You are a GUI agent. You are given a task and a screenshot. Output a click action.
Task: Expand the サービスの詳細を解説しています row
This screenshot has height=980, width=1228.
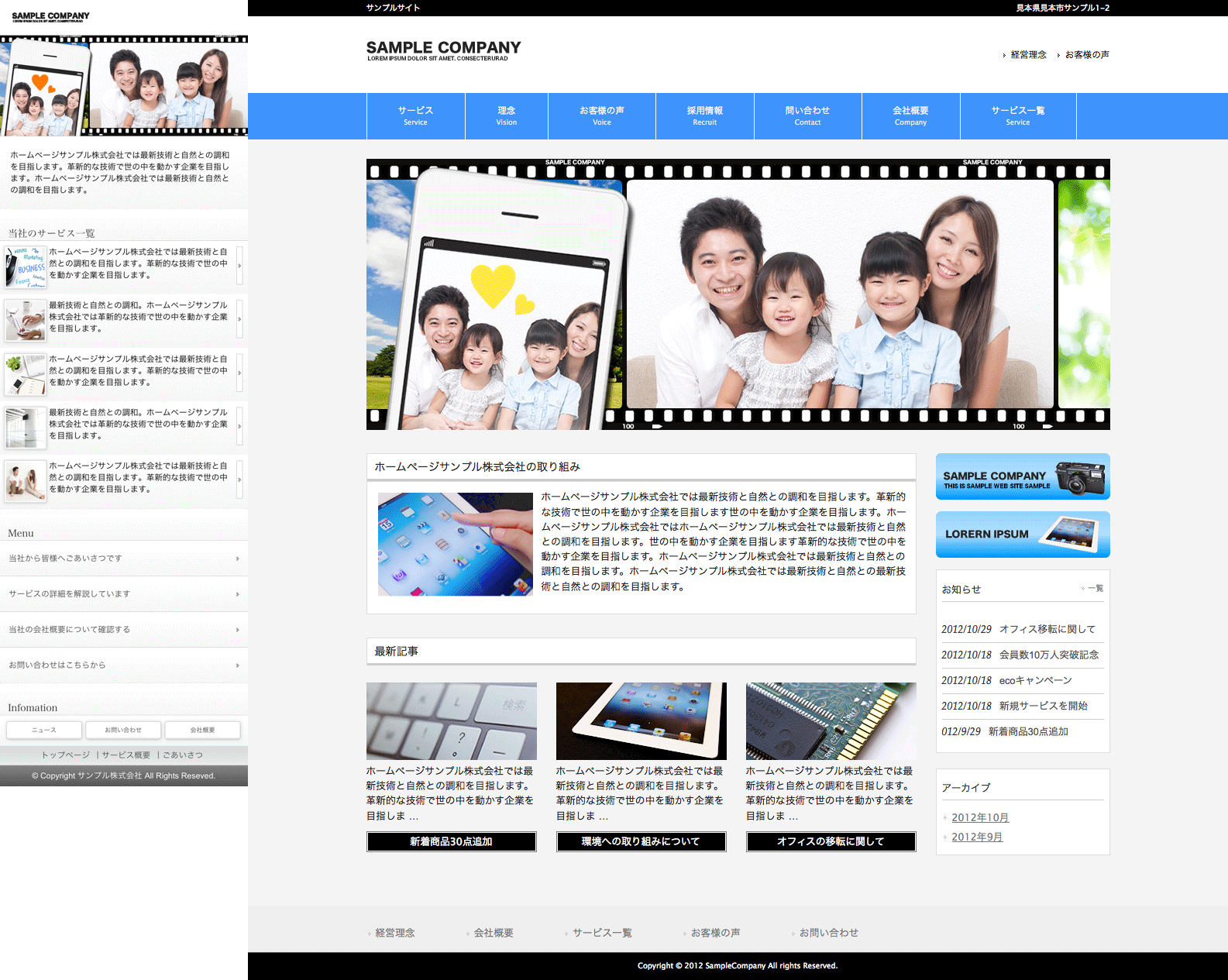[124, 594]
